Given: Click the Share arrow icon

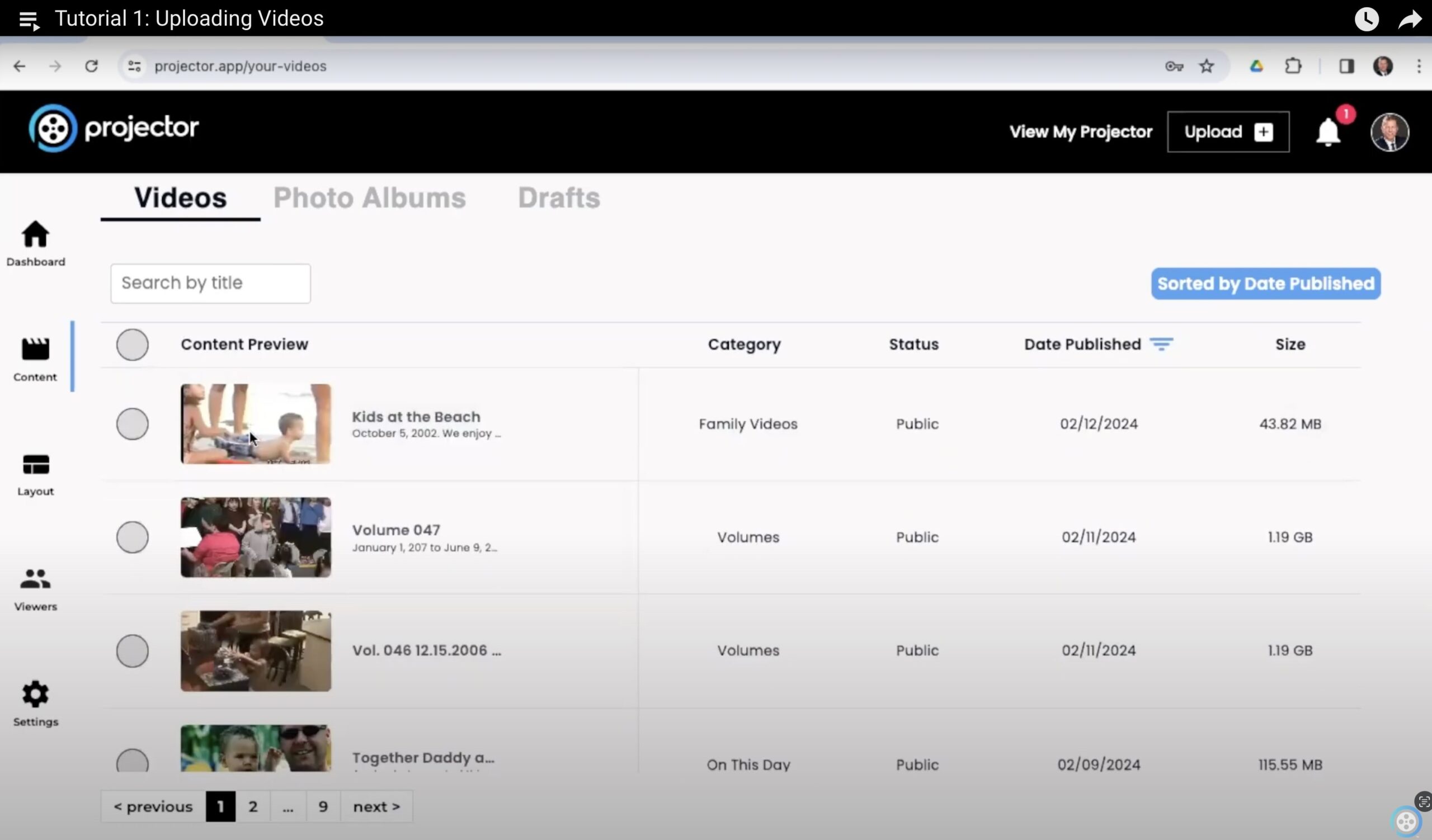Looking at the screenshot, I should click(x=1409, y=20).
